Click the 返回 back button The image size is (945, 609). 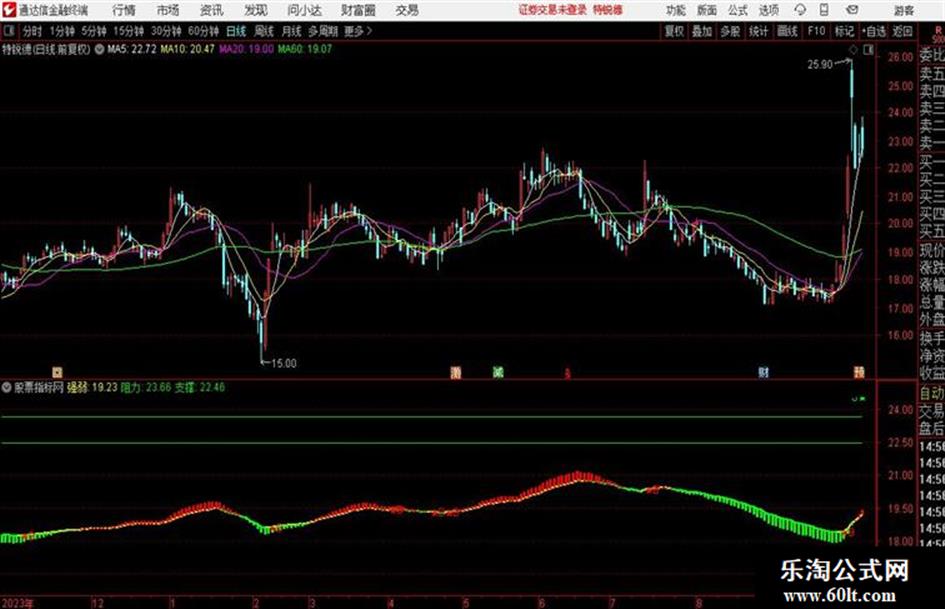click(902, 31)
